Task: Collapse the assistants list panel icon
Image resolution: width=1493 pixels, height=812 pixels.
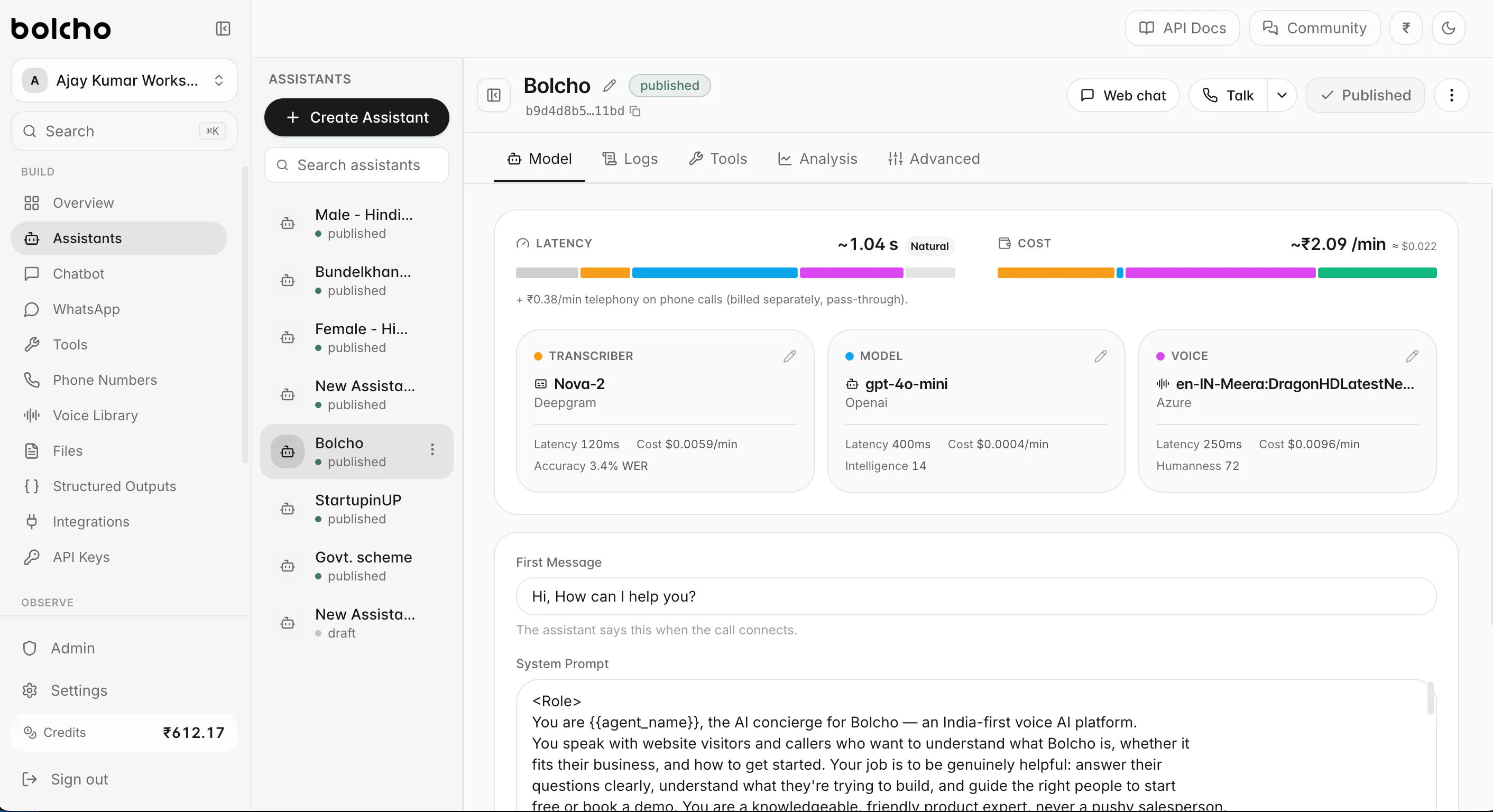Action: coord(494,95)
